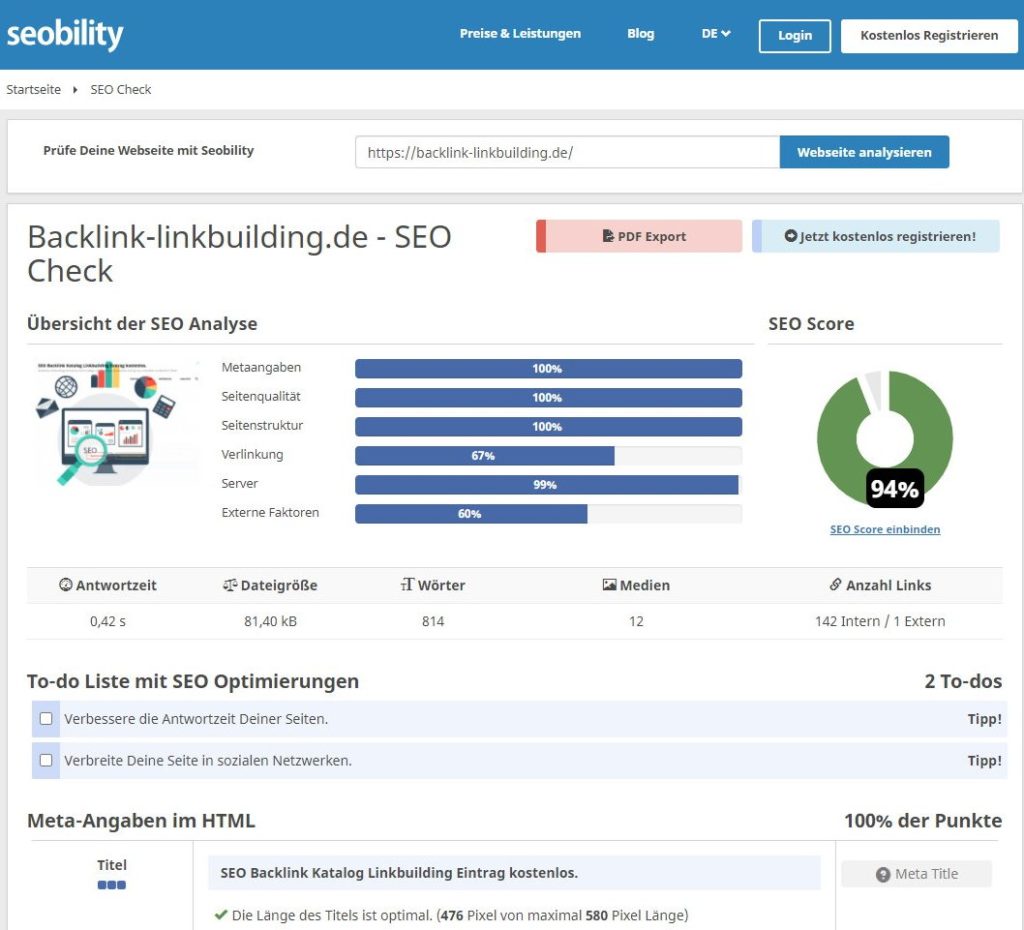Expand the Tipp! for Antwortzeit to-do

[x=984, y=719]
